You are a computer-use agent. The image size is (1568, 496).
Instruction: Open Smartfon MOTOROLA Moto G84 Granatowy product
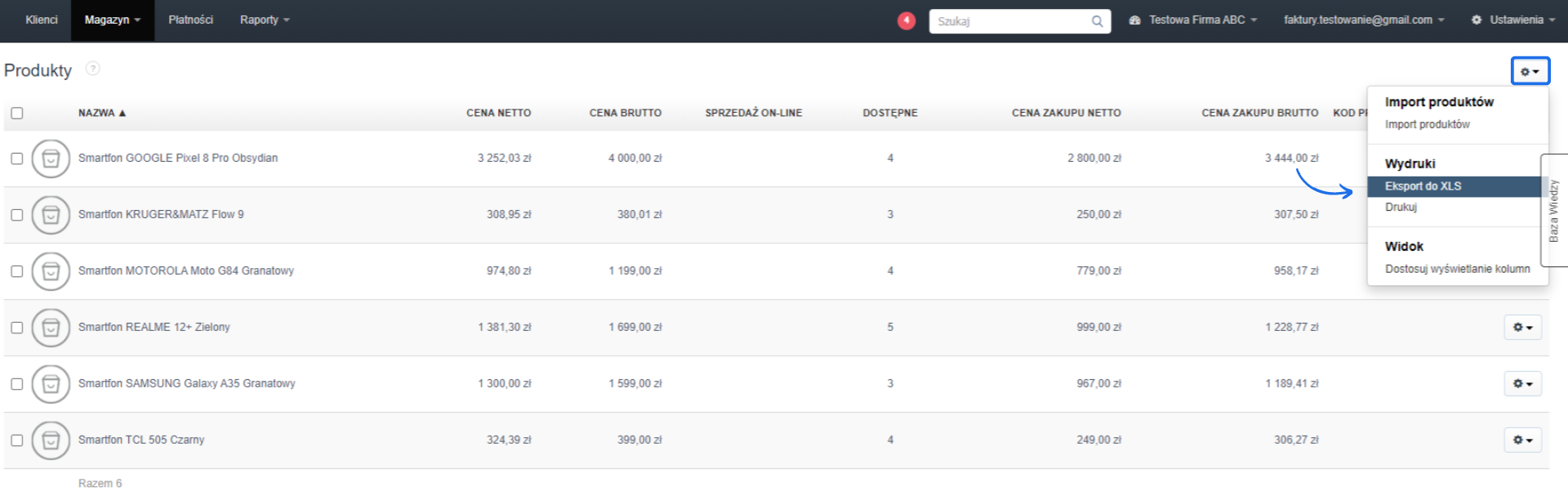point(186,270)
